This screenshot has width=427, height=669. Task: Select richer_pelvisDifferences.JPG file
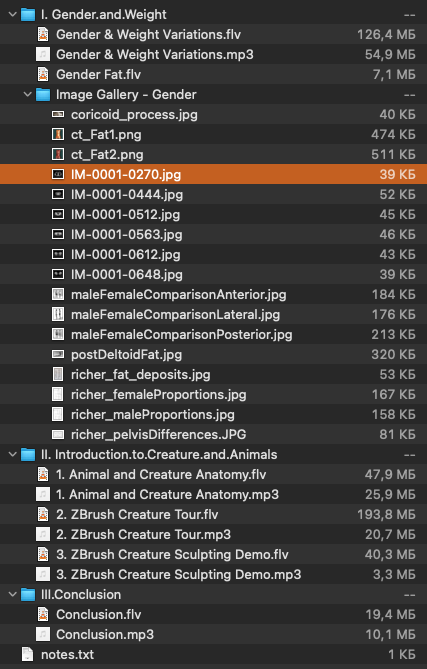[213, 434]
